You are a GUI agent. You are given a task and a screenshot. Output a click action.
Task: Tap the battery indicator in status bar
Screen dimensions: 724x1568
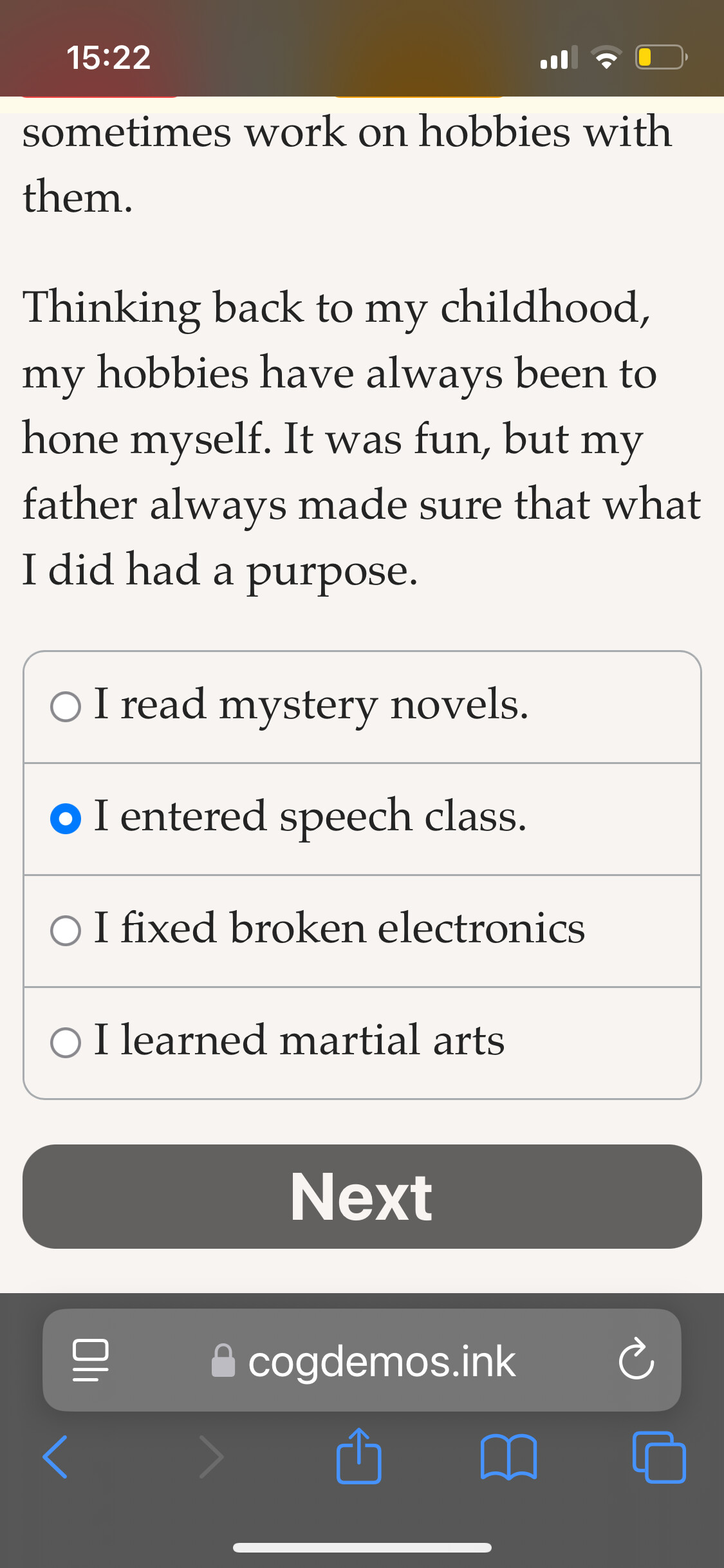pos(662,57)
